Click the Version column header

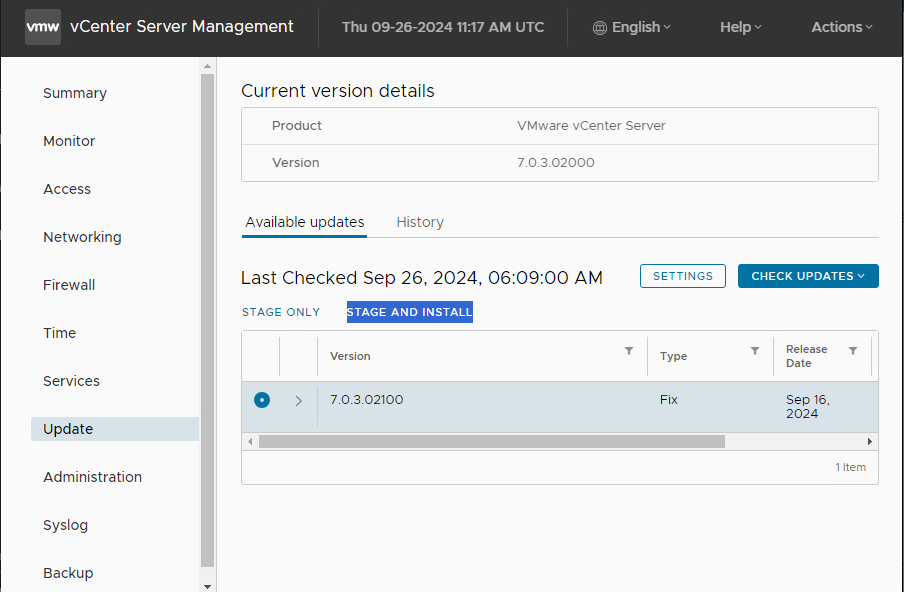tap(350, 356)
